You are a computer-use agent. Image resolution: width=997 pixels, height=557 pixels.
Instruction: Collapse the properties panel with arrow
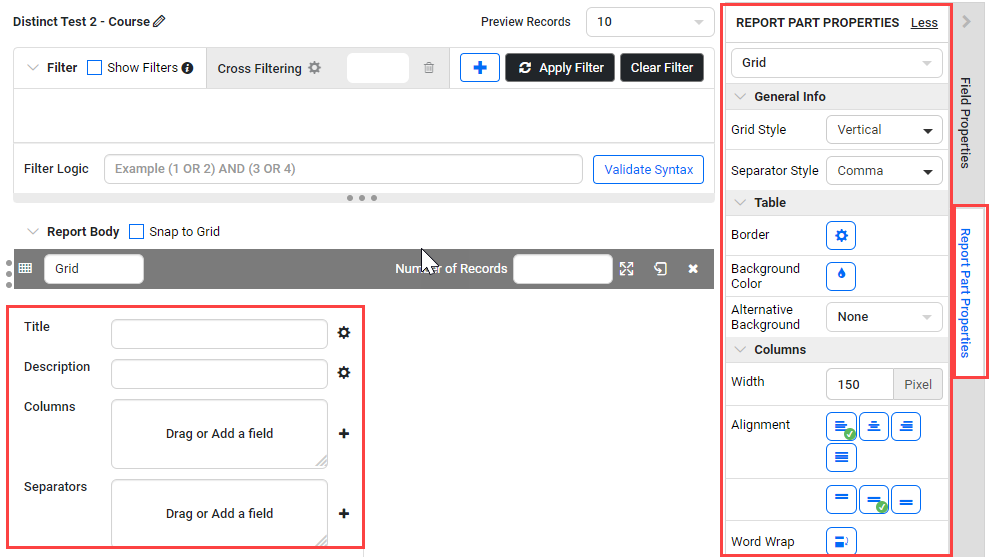coord(966,22)
